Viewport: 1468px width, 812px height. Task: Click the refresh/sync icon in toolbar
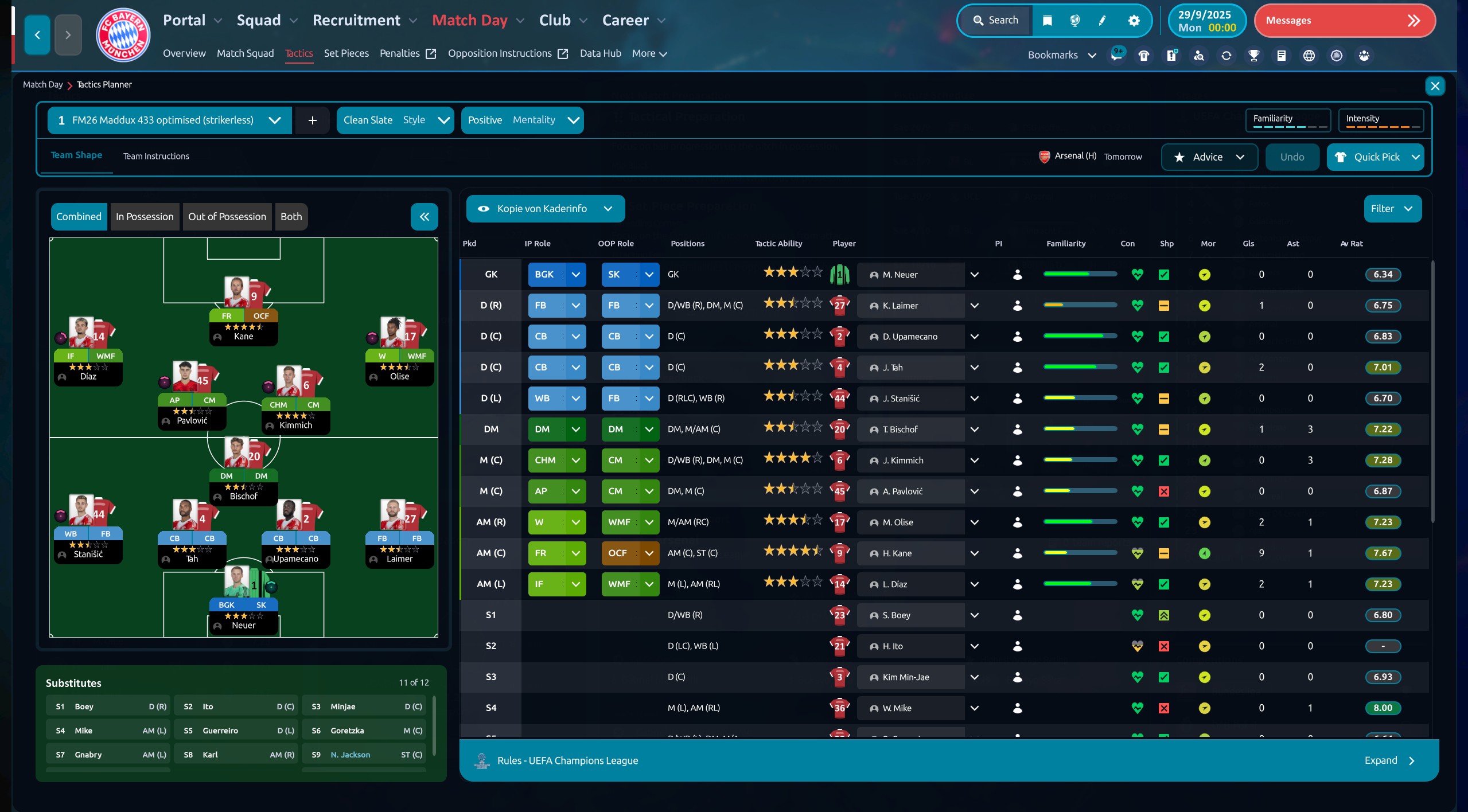(x=1226, y=55)
